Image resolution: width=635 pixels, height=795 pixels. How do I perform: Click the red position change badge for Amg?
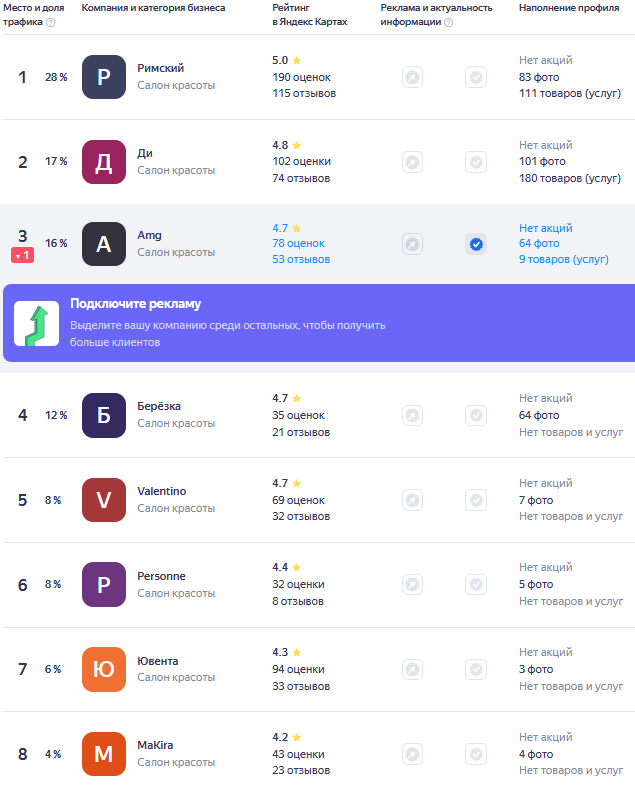(x=23, y=255)
